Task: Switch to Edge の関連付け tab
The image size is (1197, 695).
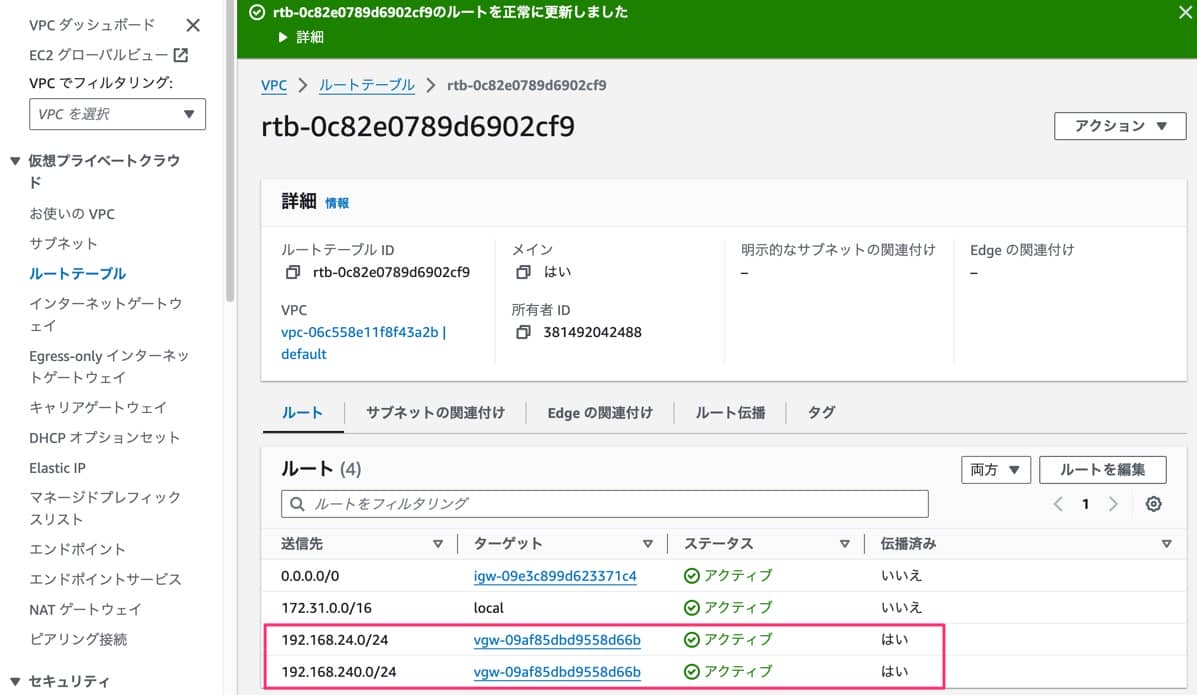Action: click(x=600, y=412)
